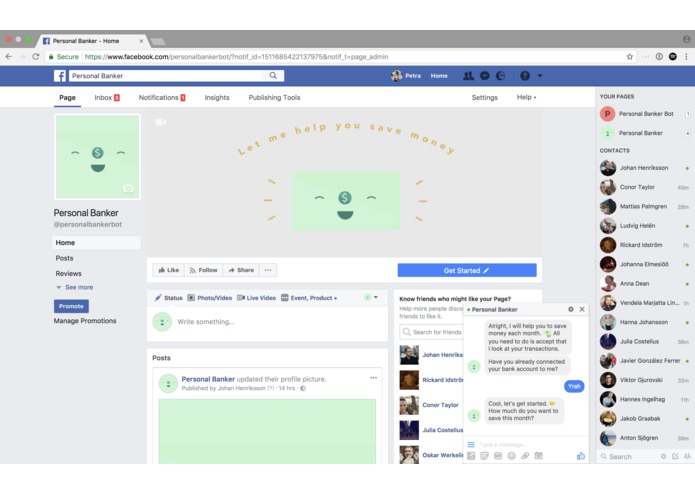The width and height of the screenshot is (695, 494).
Task: Click the Personal Banker profile picture thumbnail
Action: (x=97, y=157)
